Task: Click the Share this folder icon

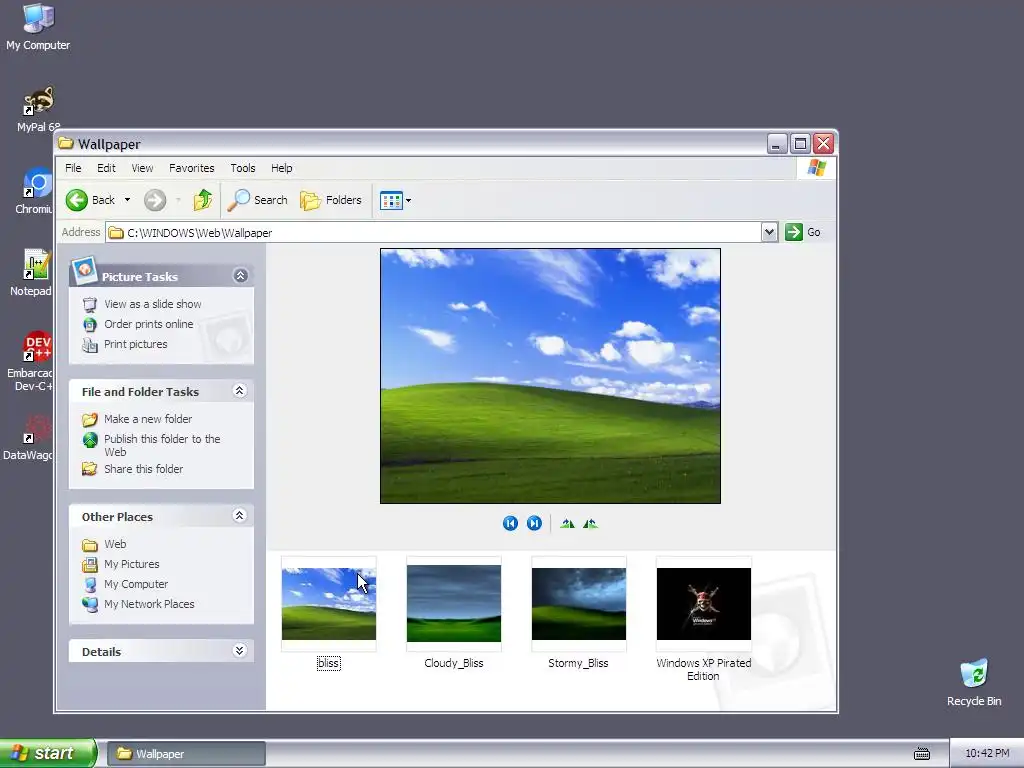Action: coord(90,469)
